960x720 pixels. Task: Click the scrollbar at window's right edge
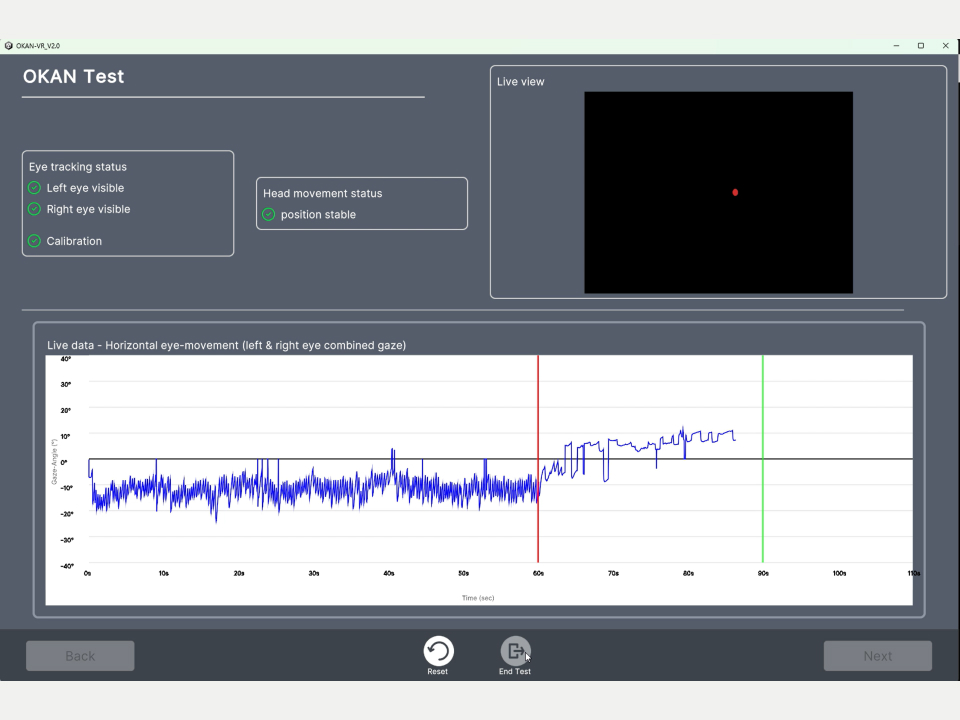coord(958,69)
